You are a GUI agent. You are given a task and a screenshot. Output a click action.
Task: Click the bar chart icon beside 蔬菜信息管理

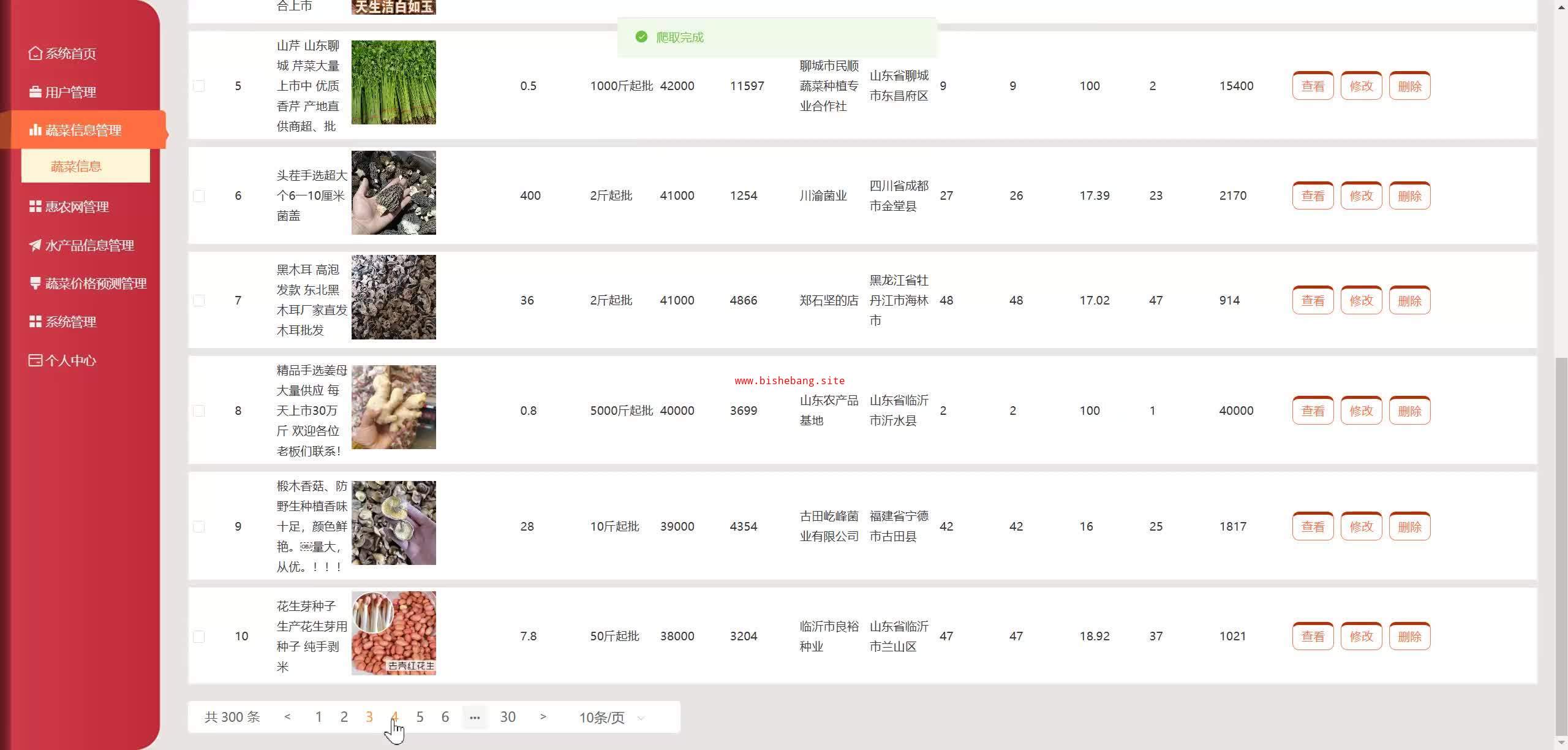(35, 130)
